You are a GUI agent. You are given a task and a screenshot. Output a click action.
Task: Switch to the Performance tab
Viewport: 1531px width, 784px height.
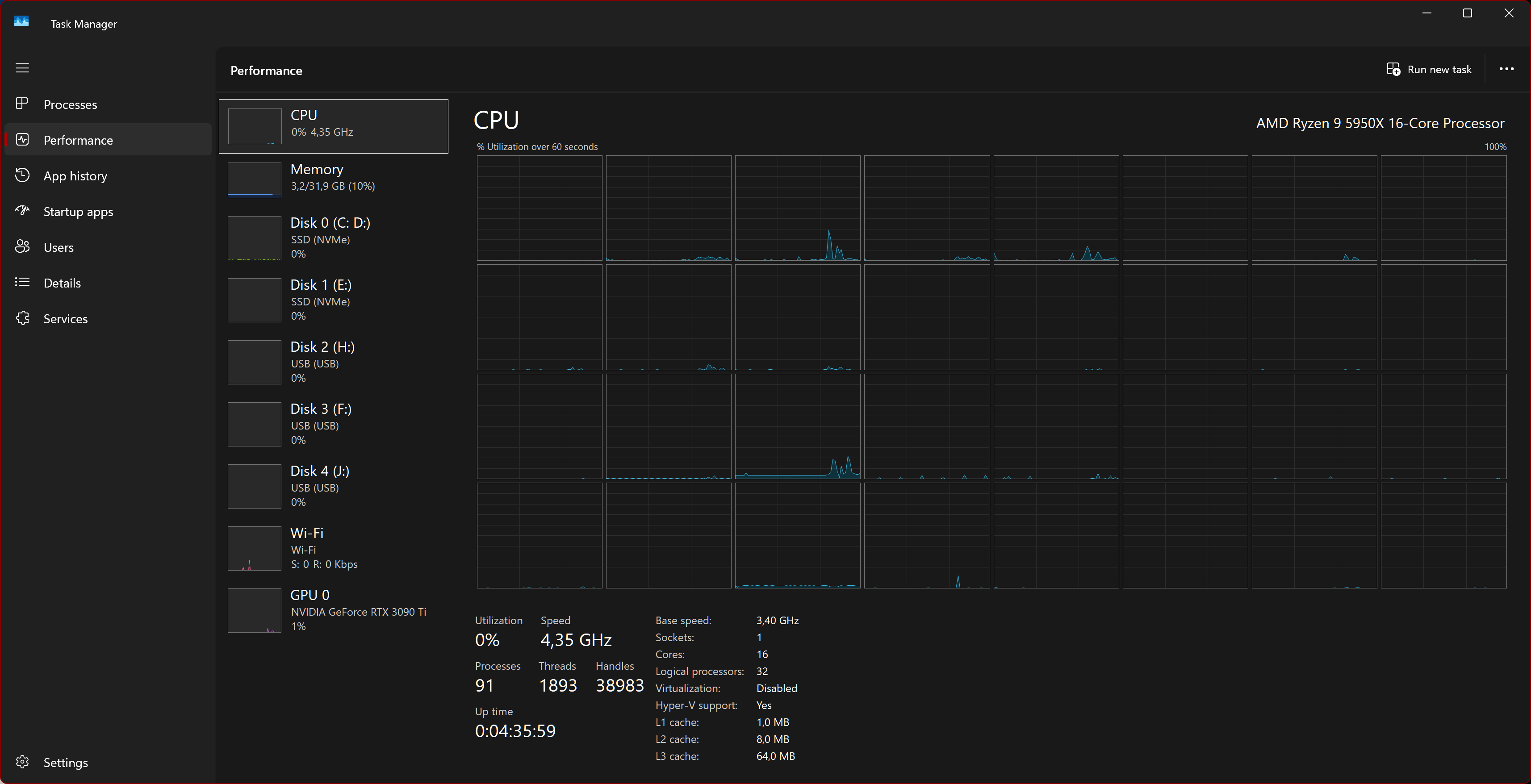78,140
